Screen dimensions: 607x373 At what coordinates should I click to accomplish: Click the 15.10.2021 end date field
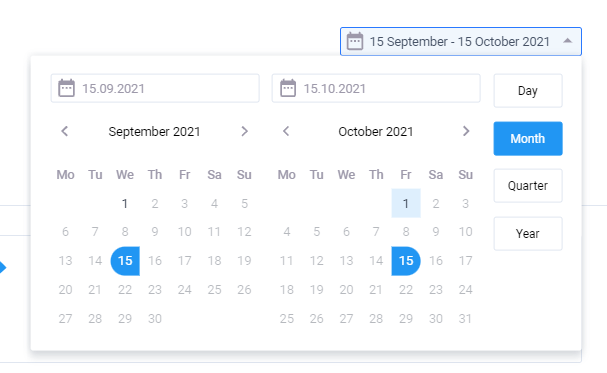pyautogui.click(x=376, y=88)
